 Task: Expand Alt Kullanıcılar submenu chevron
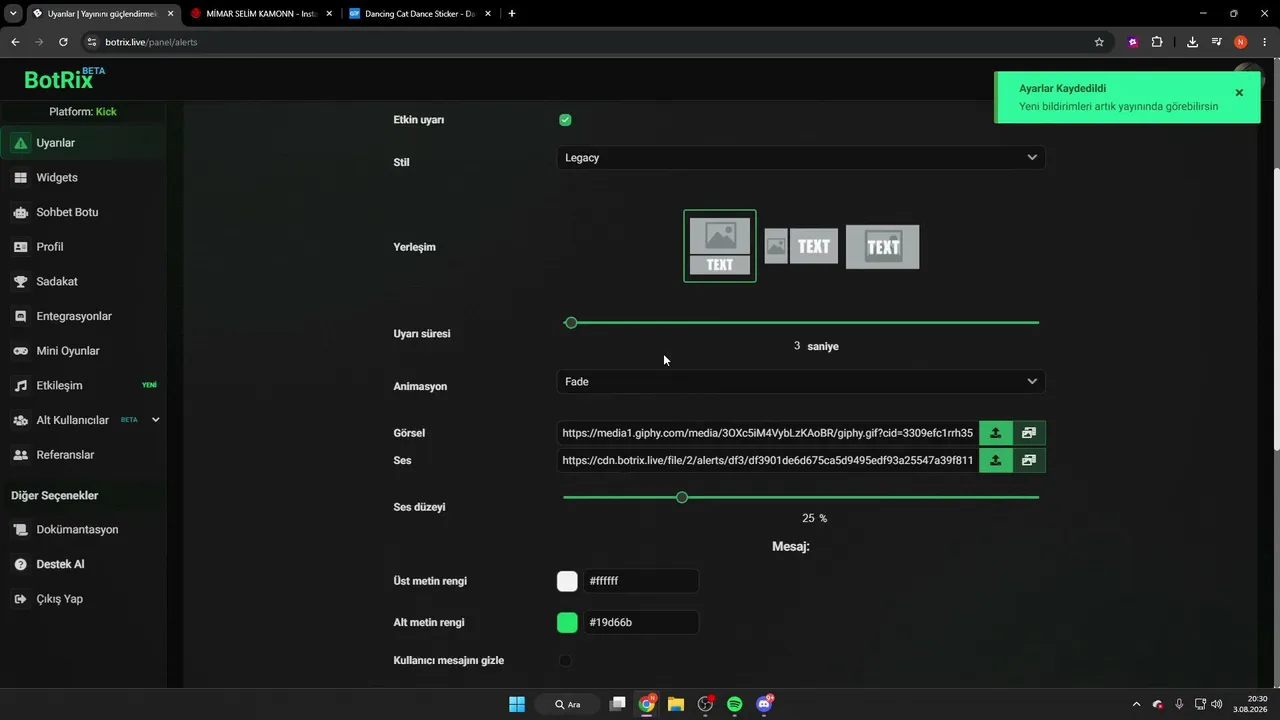tap(155, 420)
